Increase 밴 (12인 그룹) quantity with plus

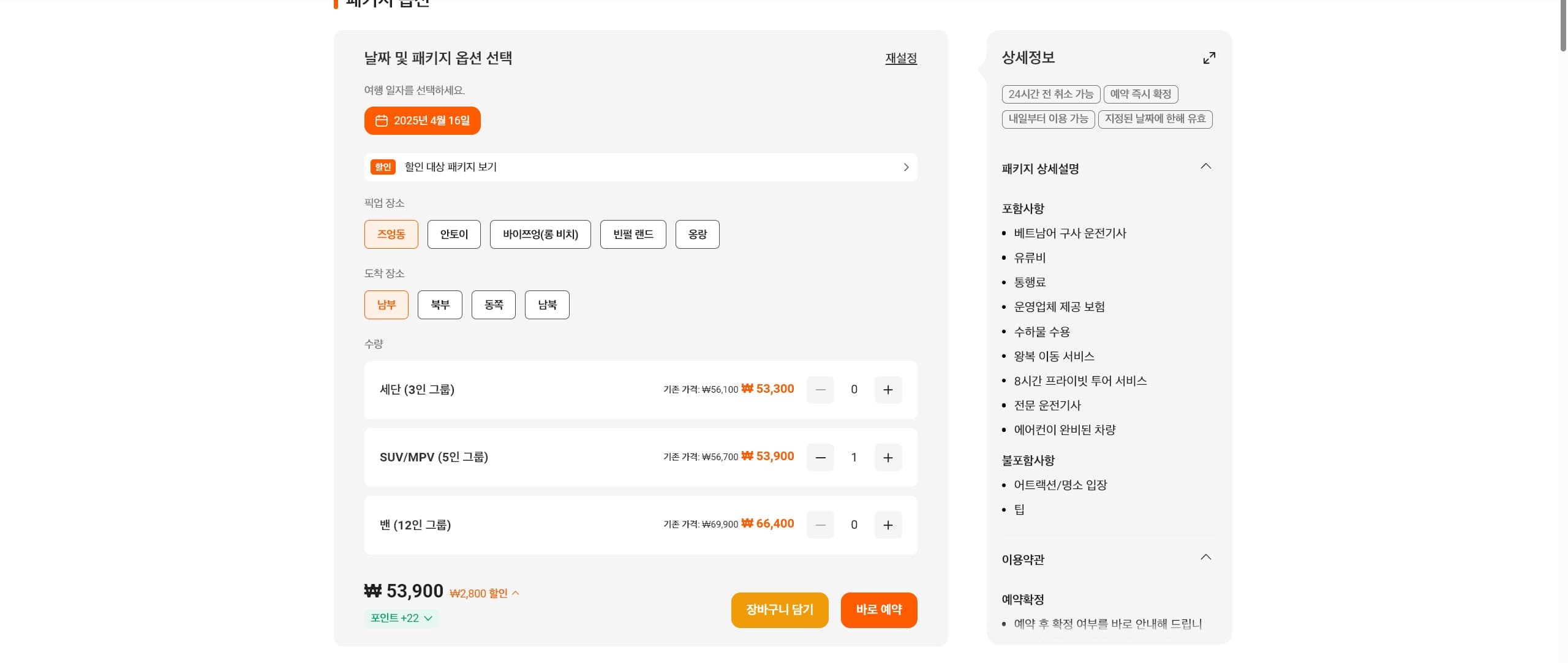(888, 525)
